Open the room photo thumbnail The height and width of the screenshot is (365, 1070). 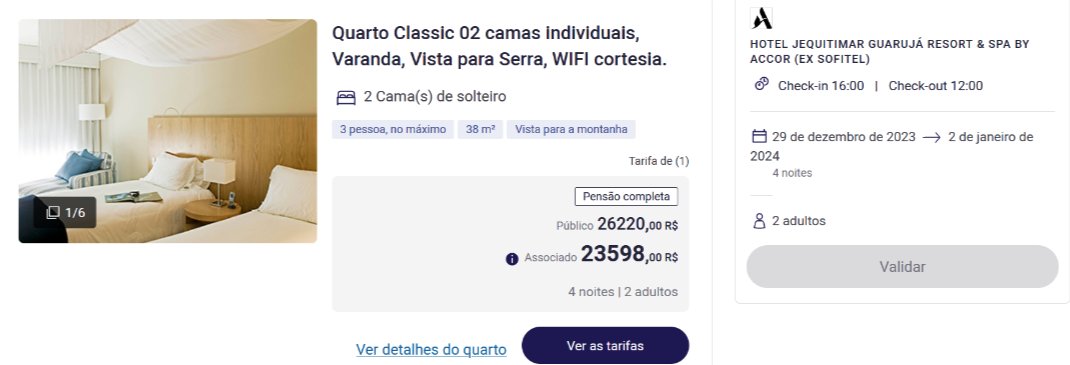pos(168,131)
